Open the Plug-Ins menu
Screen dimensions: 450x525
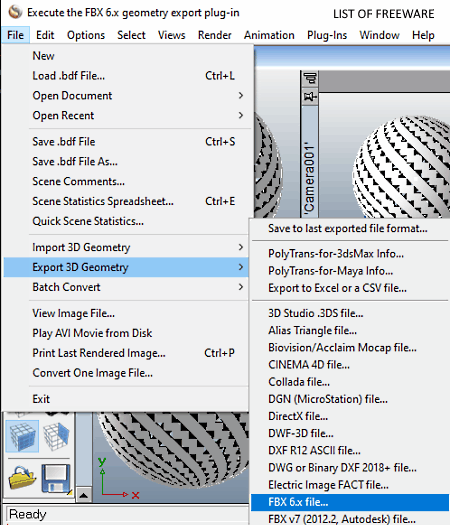[327, 35]
